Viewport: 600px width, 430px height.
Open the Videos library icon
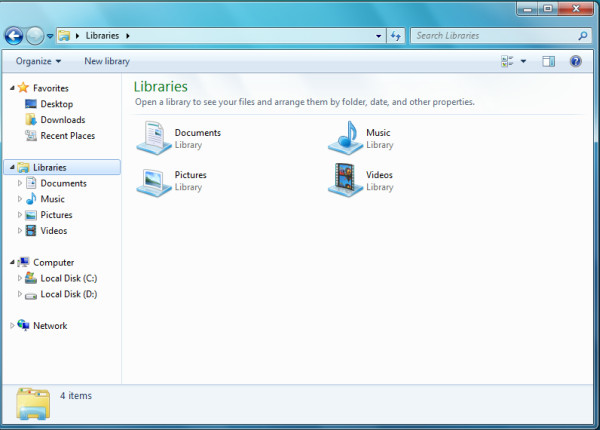(x=345, y=180)
